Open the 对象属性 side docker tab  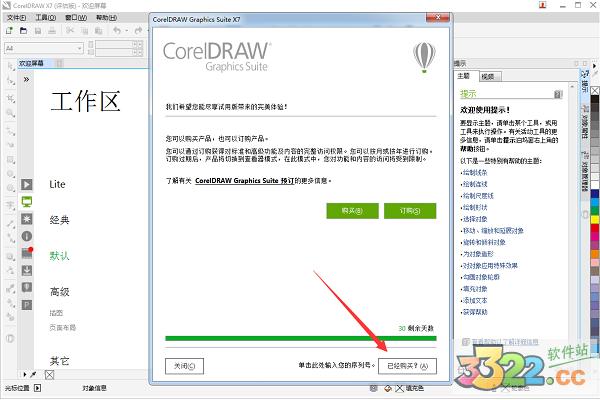pyautogui.click(x=585, y=123)
